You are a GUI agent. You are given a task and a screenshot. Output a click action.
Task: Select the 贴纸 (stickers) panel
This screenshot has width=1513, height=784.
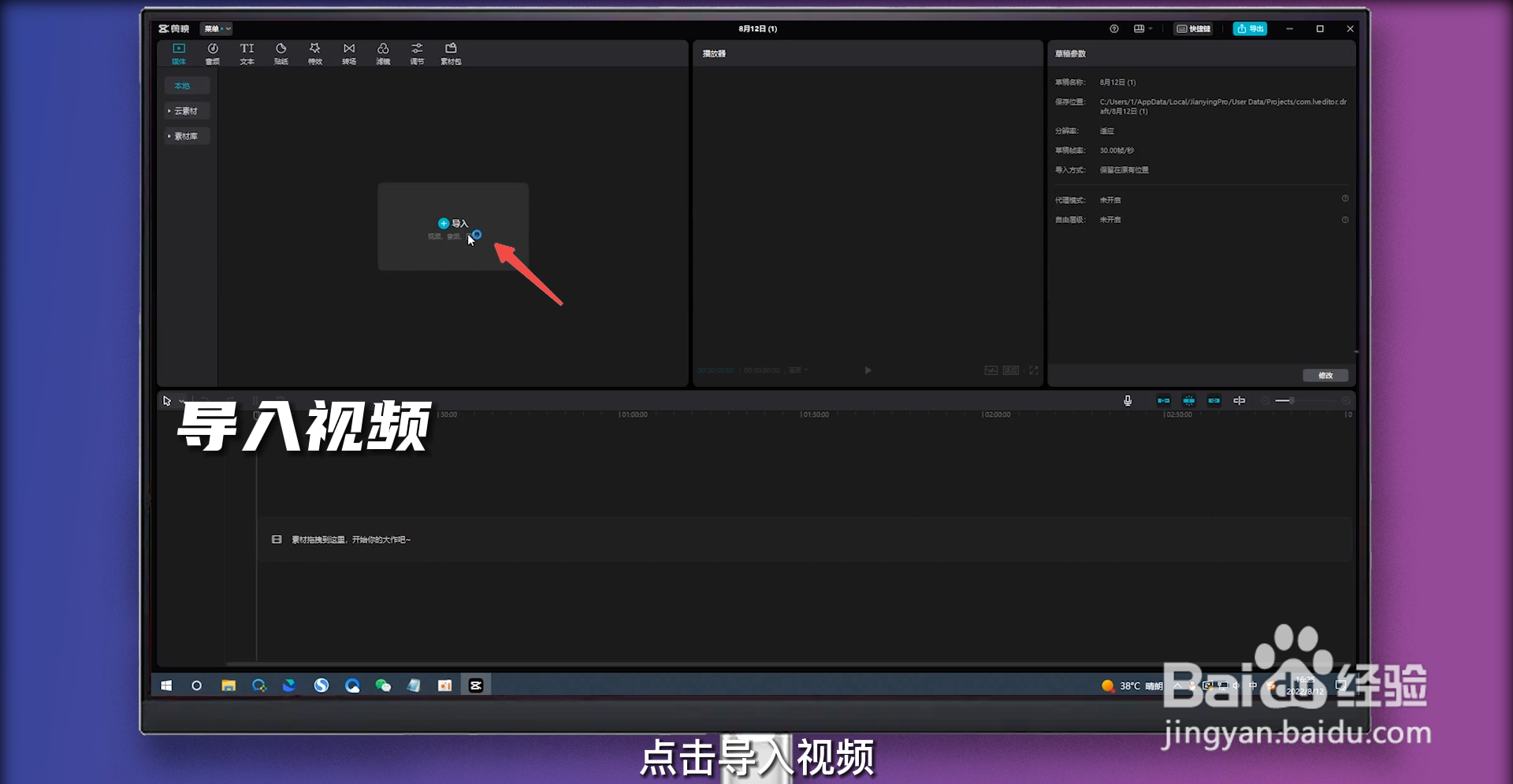coord(281,54)
